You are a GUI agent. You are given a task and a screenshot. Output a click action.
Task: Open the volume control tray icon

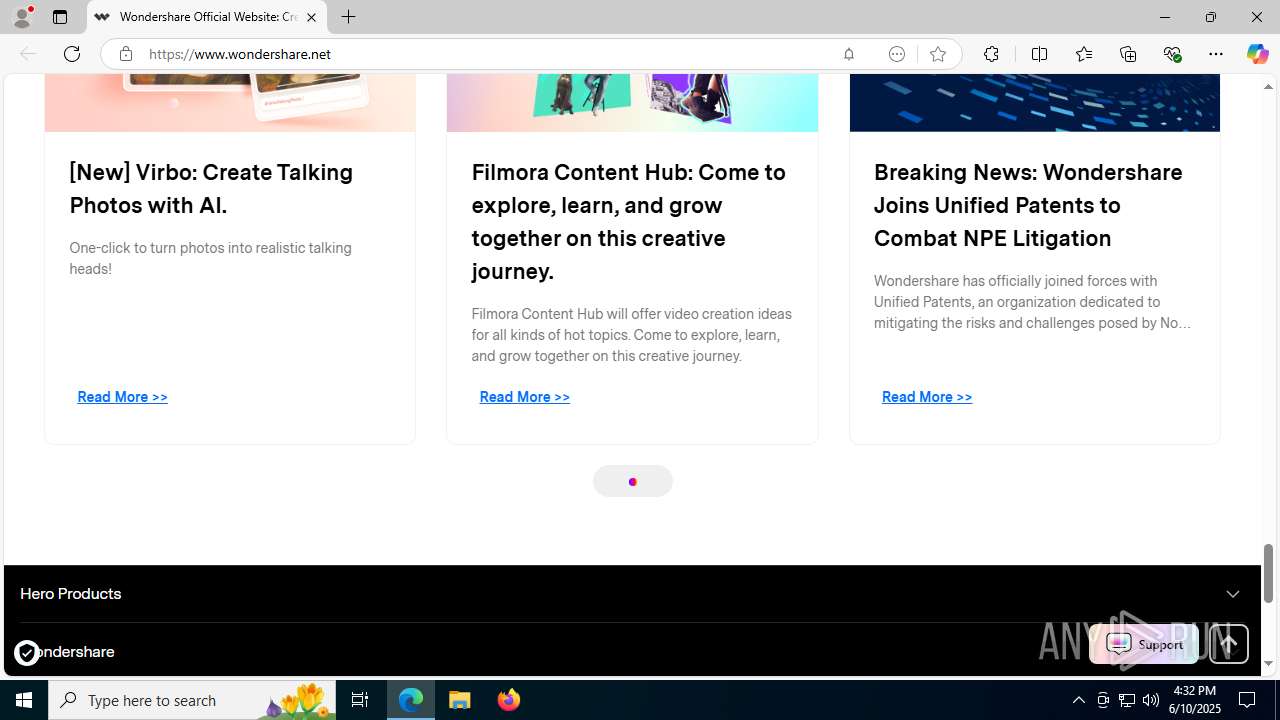1151,700
